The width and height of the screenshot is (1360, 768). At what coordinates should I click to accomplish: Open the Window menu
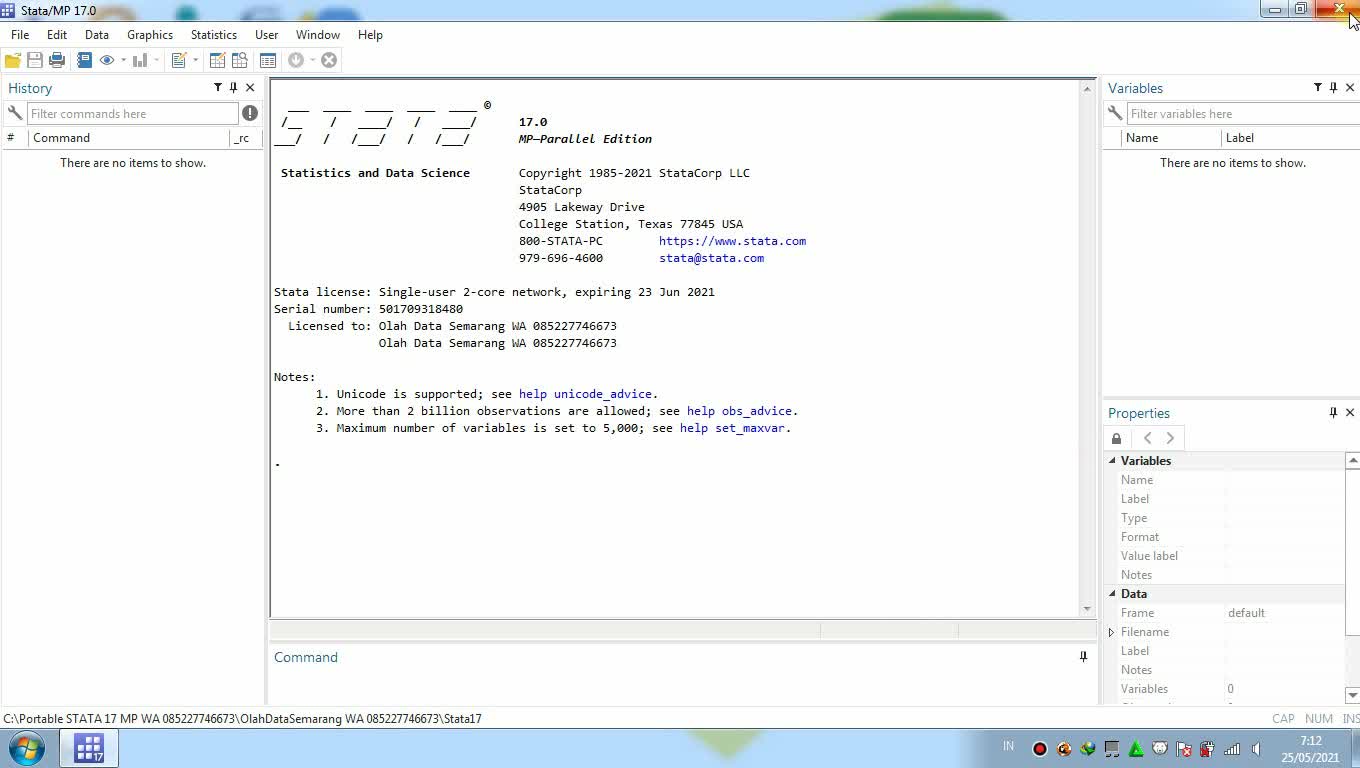tap(318, 34)
